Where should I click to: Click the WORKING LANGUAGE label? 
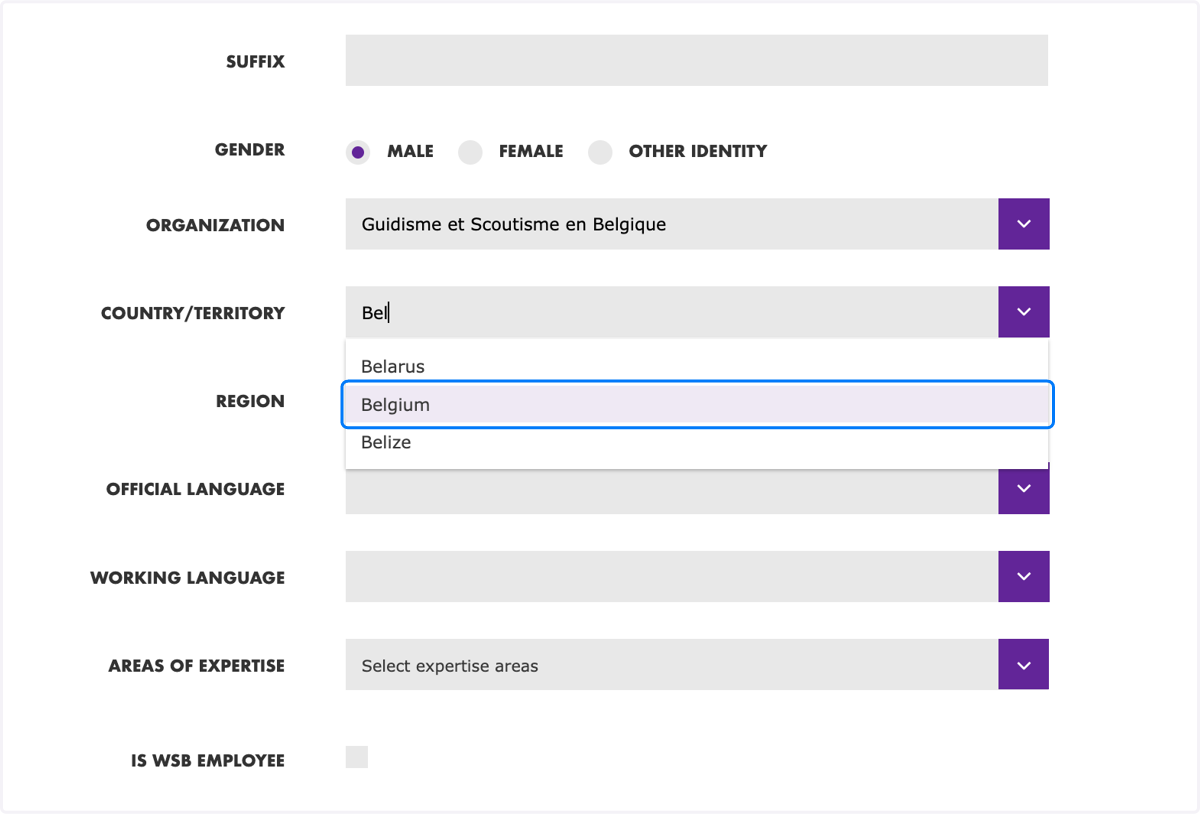(188, 578)
